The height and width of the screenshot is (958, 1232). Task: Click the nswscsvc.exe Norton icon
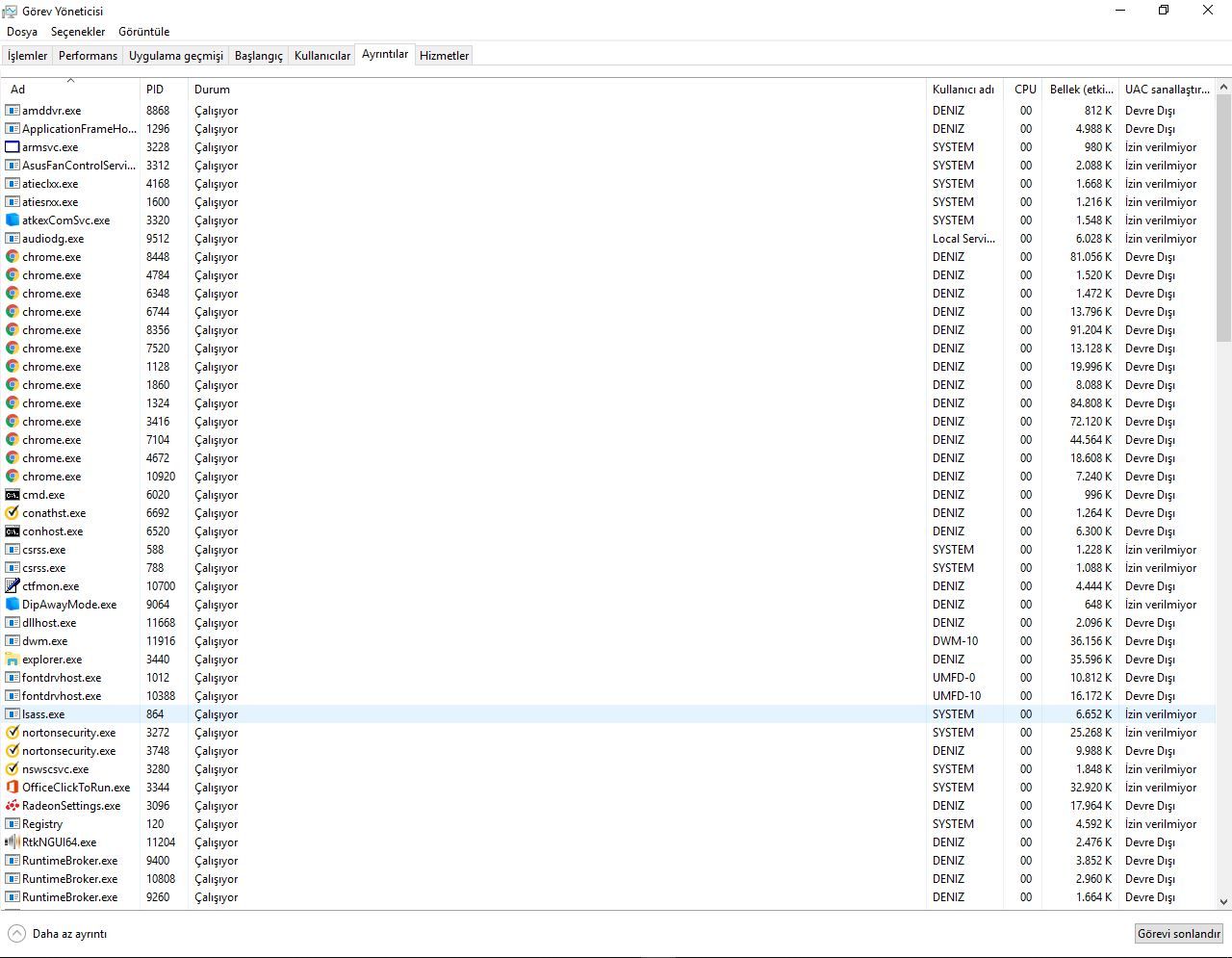point(13,769)
